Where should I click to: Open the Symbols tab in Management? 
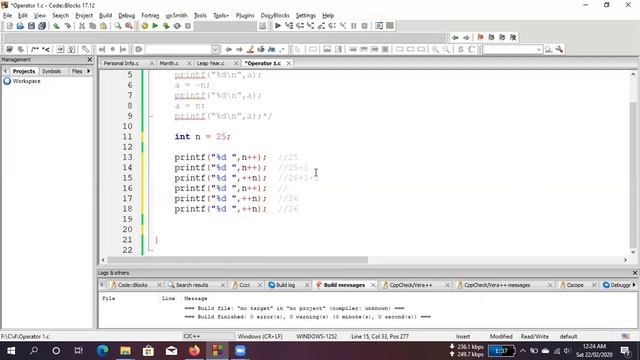(51, 71)
